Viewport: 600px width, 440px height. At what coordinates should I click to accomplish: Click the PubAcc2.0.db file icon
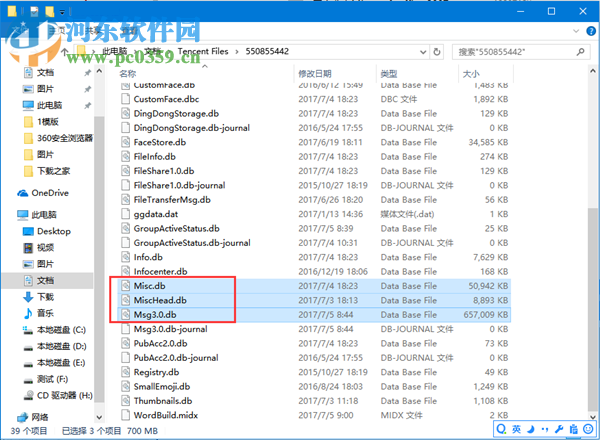click(x=125, y=344)
